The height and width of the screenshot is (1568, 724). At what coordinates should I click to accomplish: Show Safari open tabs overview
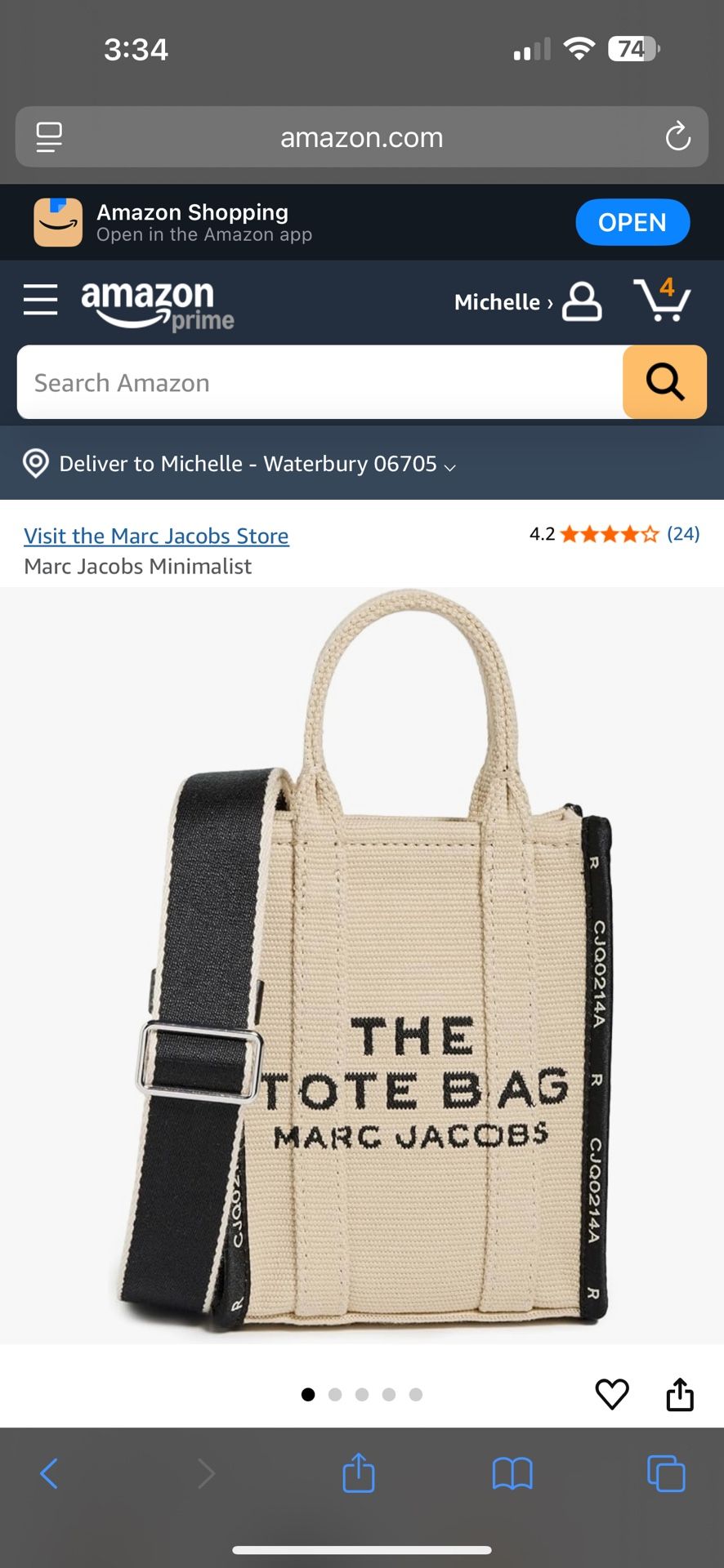coord(666,1473)
